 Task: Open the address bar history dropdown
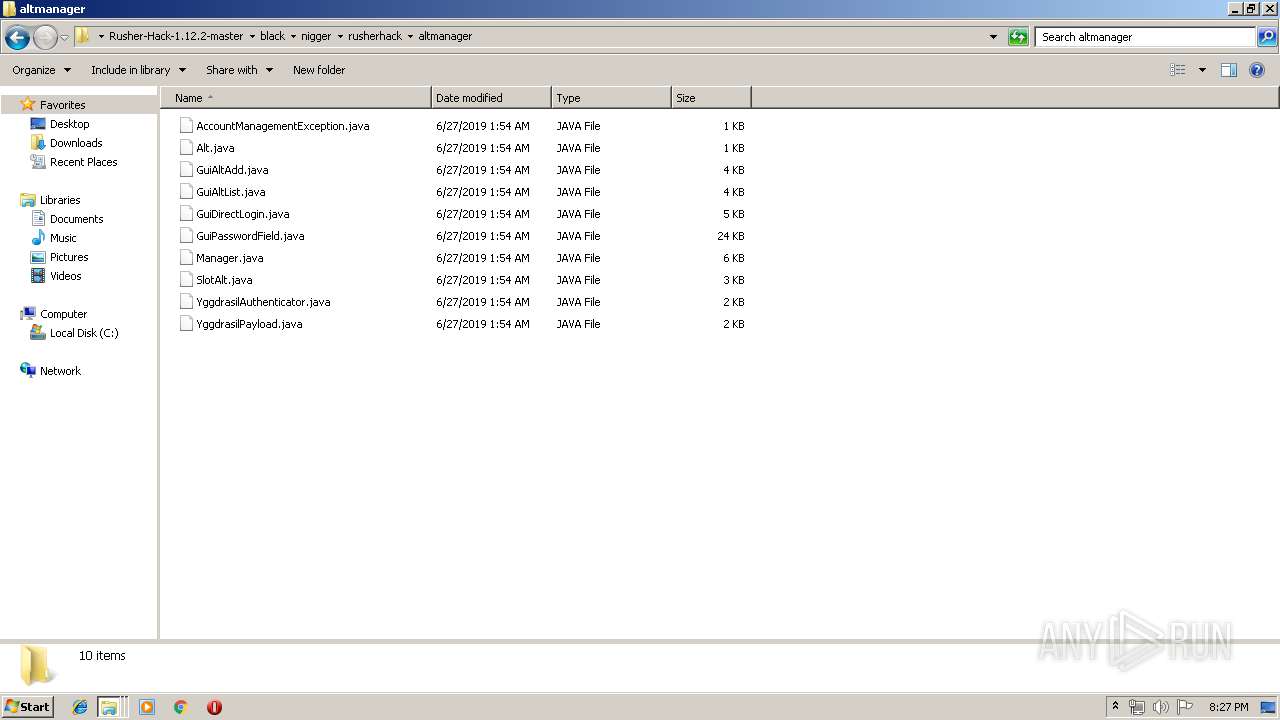(x=993, y=37)
